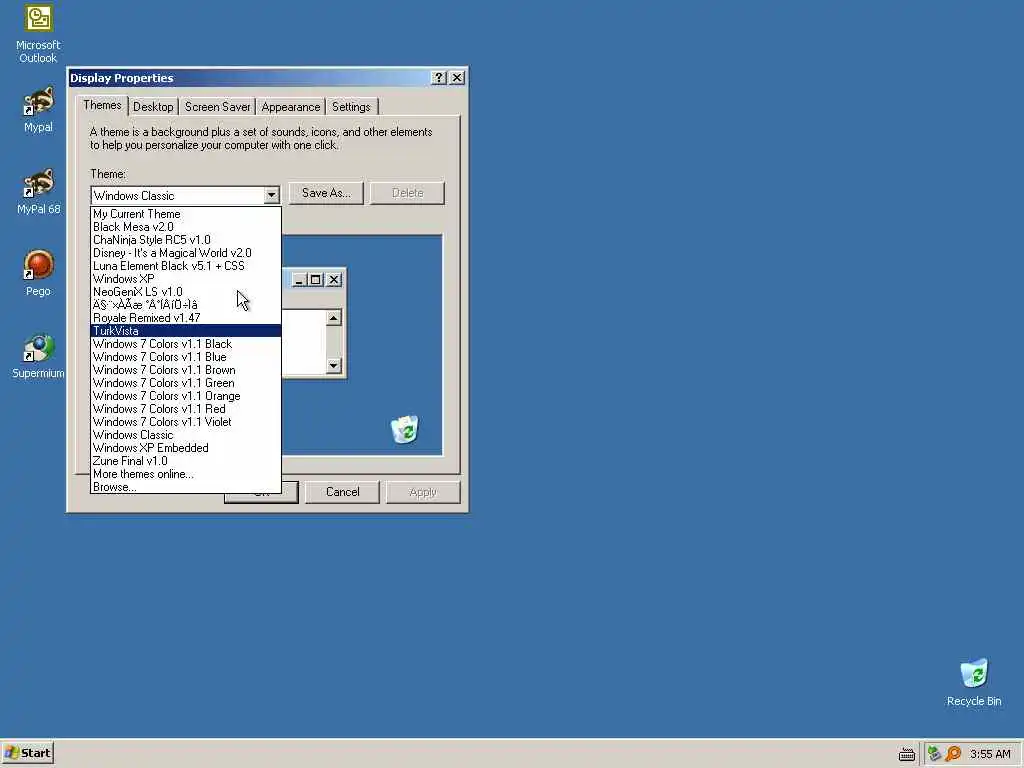The height and width of the screenshot is (768, 1024).
Task: Open the Microsoft Outlook desktop icon
Action: (38, 34)
